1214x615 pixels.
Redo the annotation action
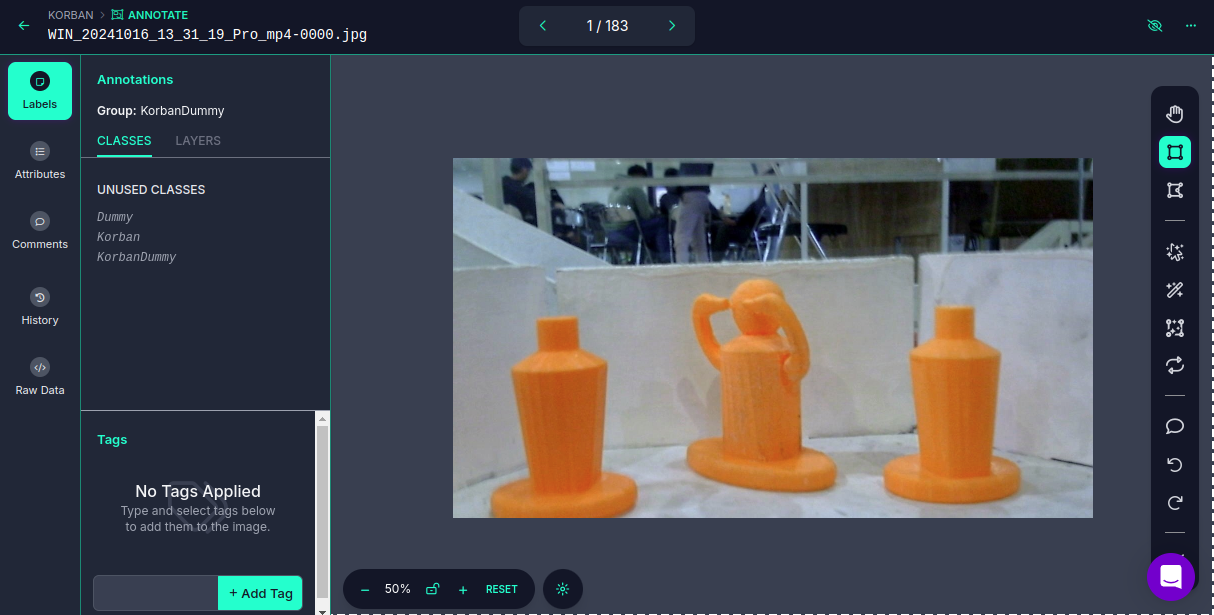tap(1175, 503)
